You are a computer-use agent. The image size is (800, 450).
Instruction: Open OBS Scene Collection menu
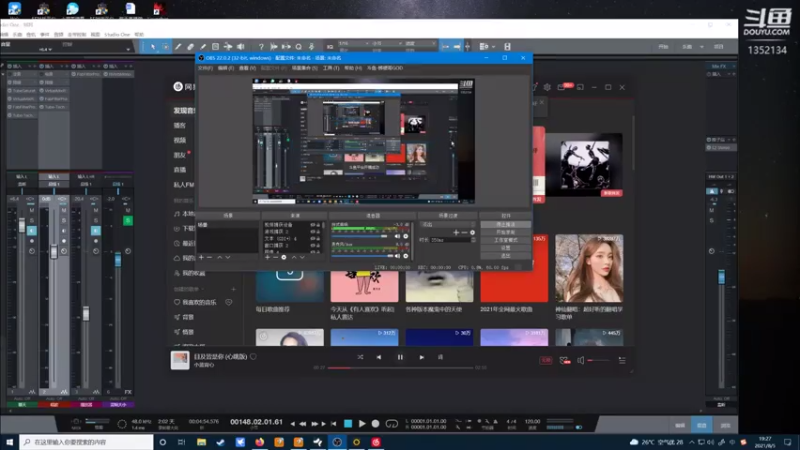click(305, 68)
